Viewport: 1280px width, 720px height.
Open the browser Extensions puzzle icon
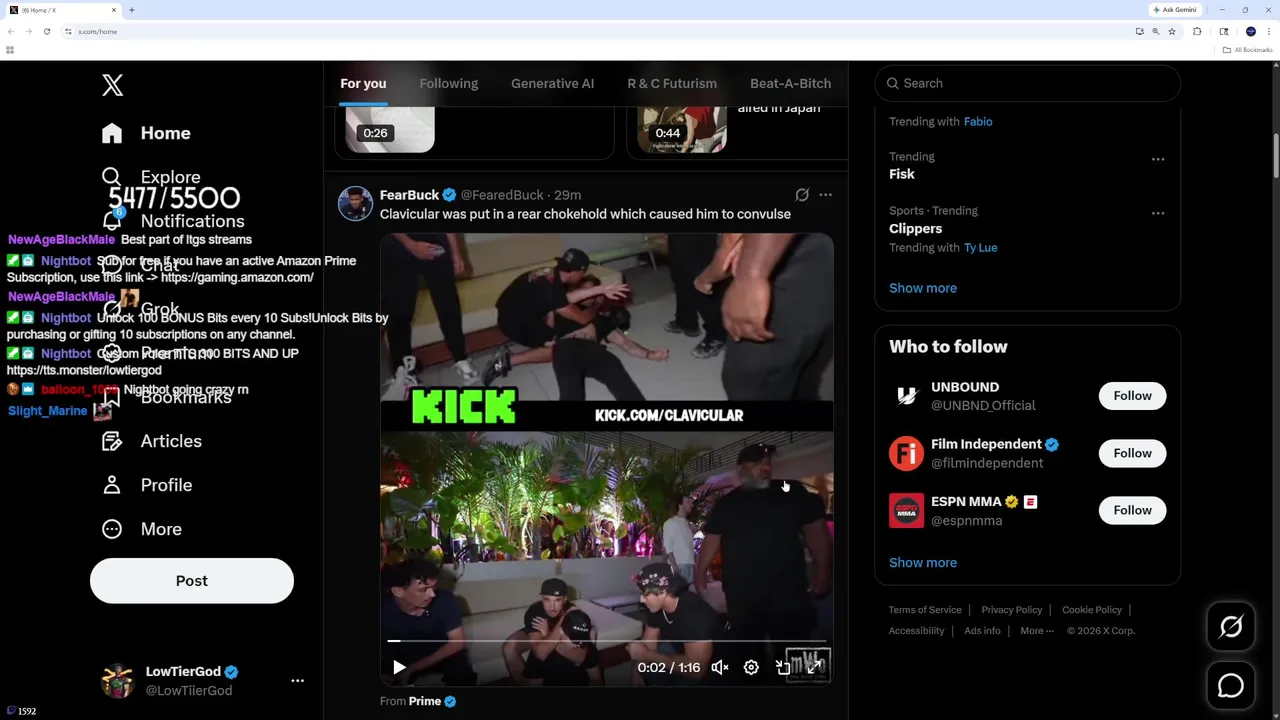point(1197,31)
